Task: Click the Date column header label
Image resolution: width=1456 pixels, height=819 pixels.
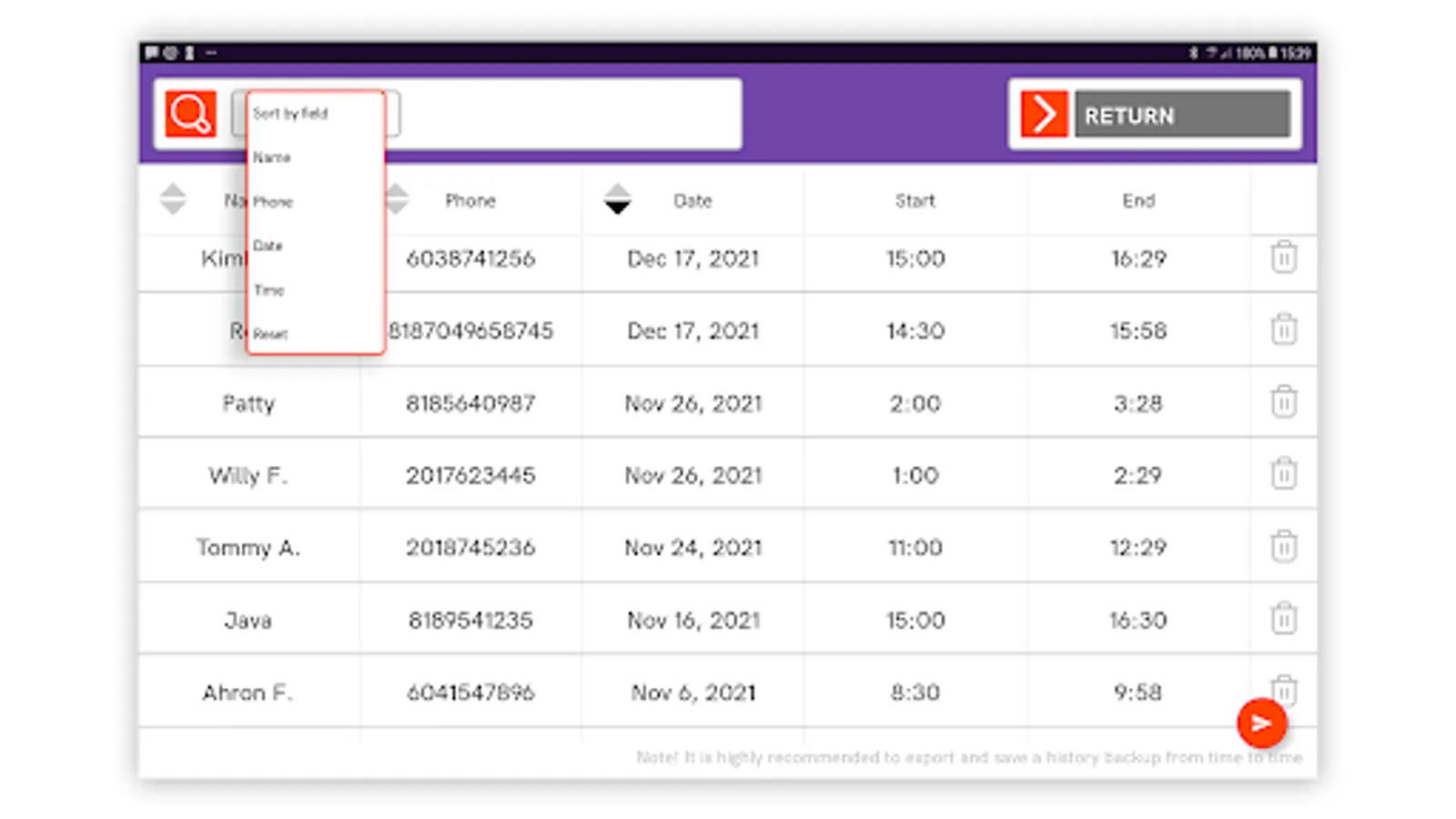Action: (693, 200)
